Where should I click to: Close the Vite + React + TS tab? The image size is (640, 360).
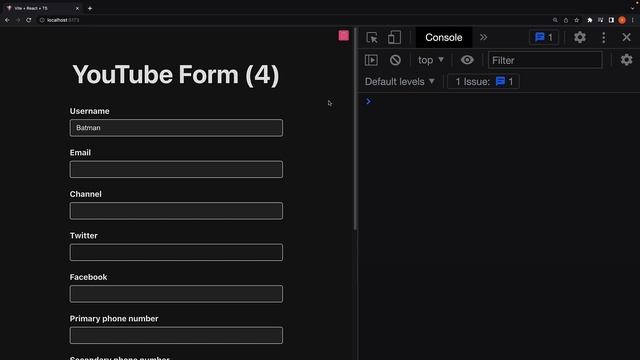77,8
